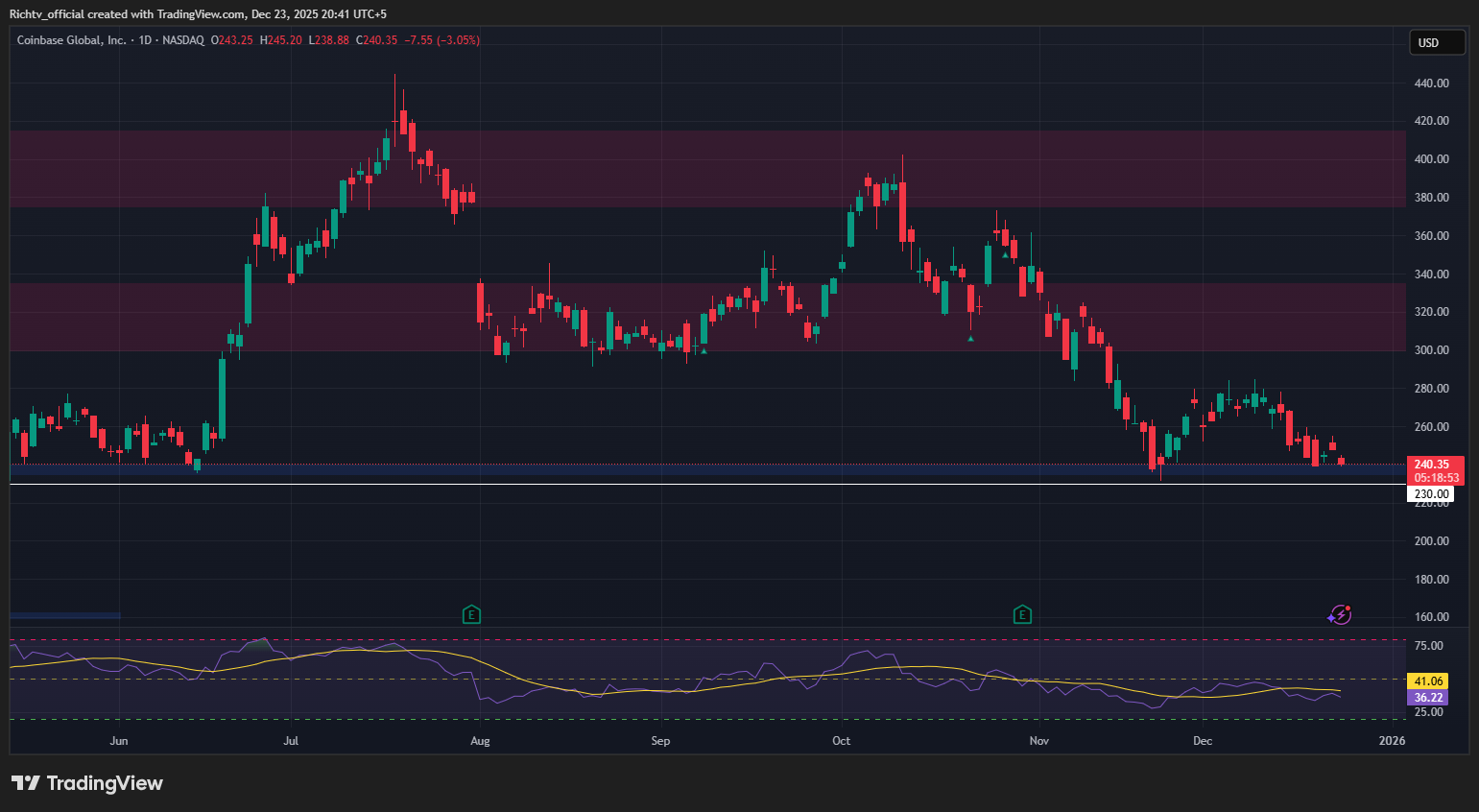Open the "1D" timeframe selector in the legend
1479x812 pixels.
tap(144, 40)
